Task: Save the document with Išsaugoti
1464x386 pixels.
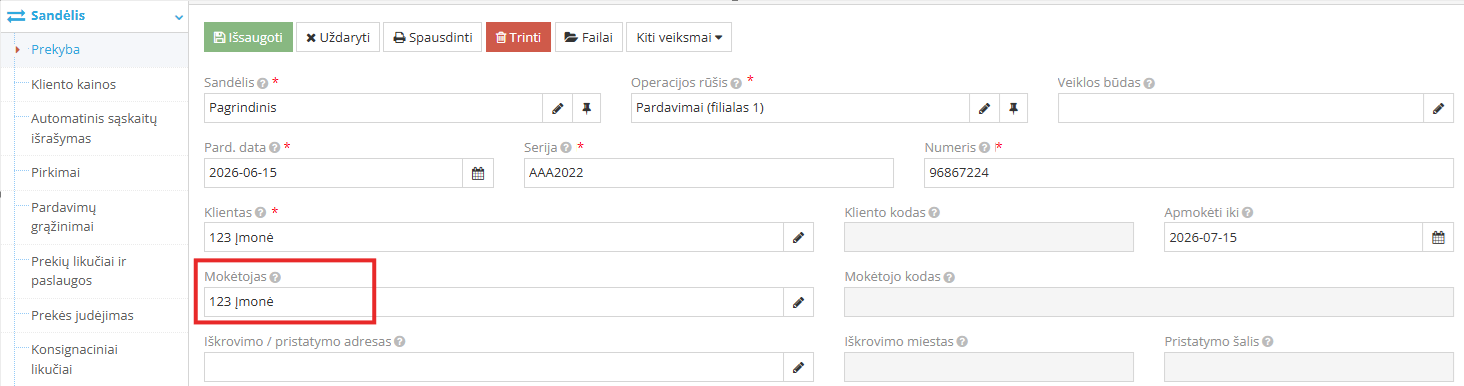Action: [x=248, y=37]
